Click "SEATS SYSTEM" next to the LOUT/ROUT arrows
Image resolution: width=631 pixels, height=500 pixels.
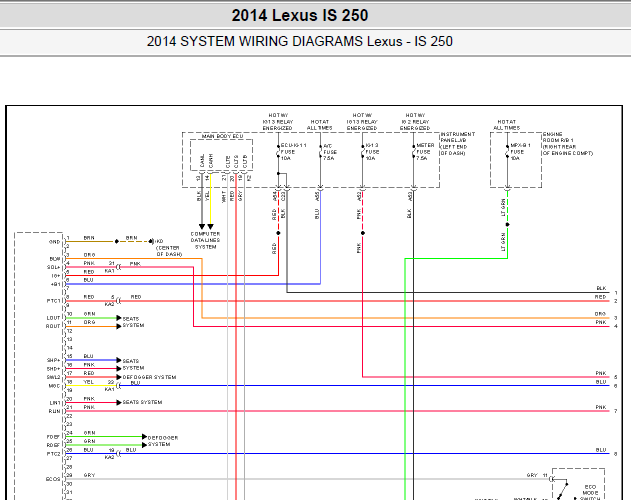pos(133,322)
